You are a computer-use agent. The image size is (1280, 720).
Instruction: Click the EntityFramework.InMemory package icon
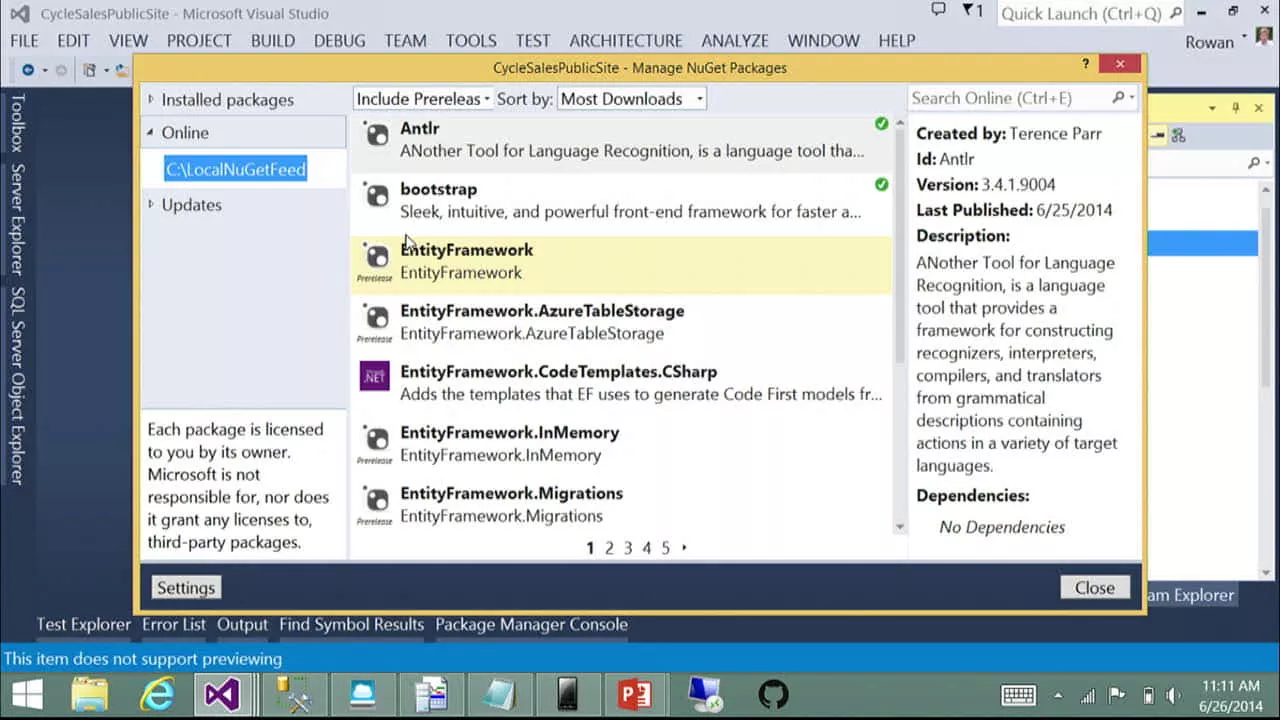coord(375,438)
